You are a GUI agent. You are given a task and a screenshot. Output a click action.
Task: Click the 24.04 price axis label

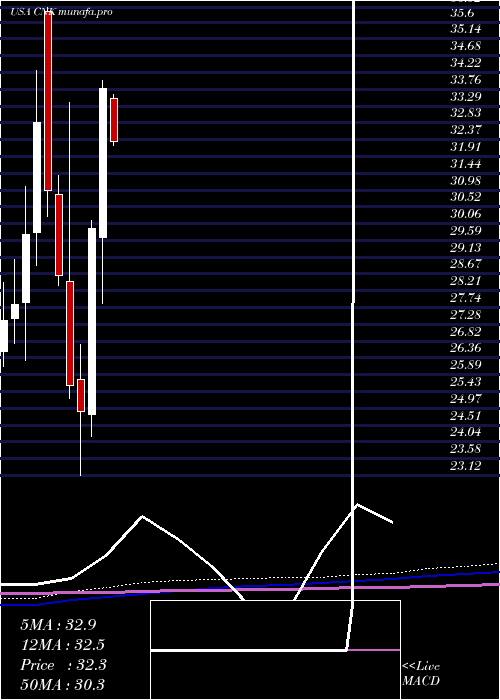coord(466,432)
